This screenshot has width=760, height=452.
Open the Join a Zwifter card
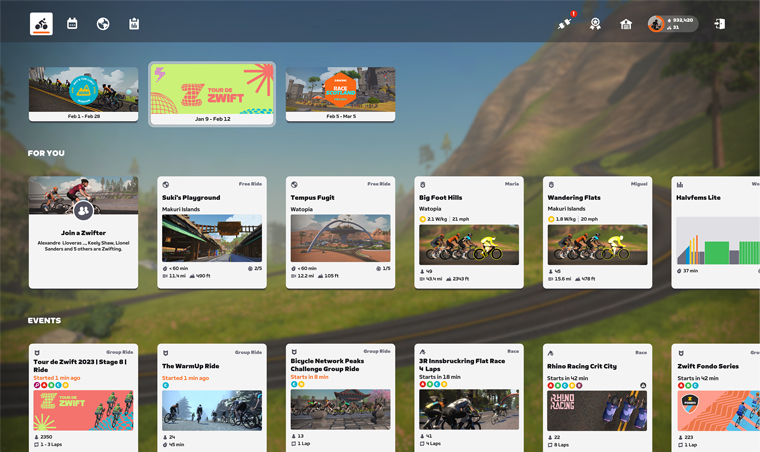[x=83, y=232]
